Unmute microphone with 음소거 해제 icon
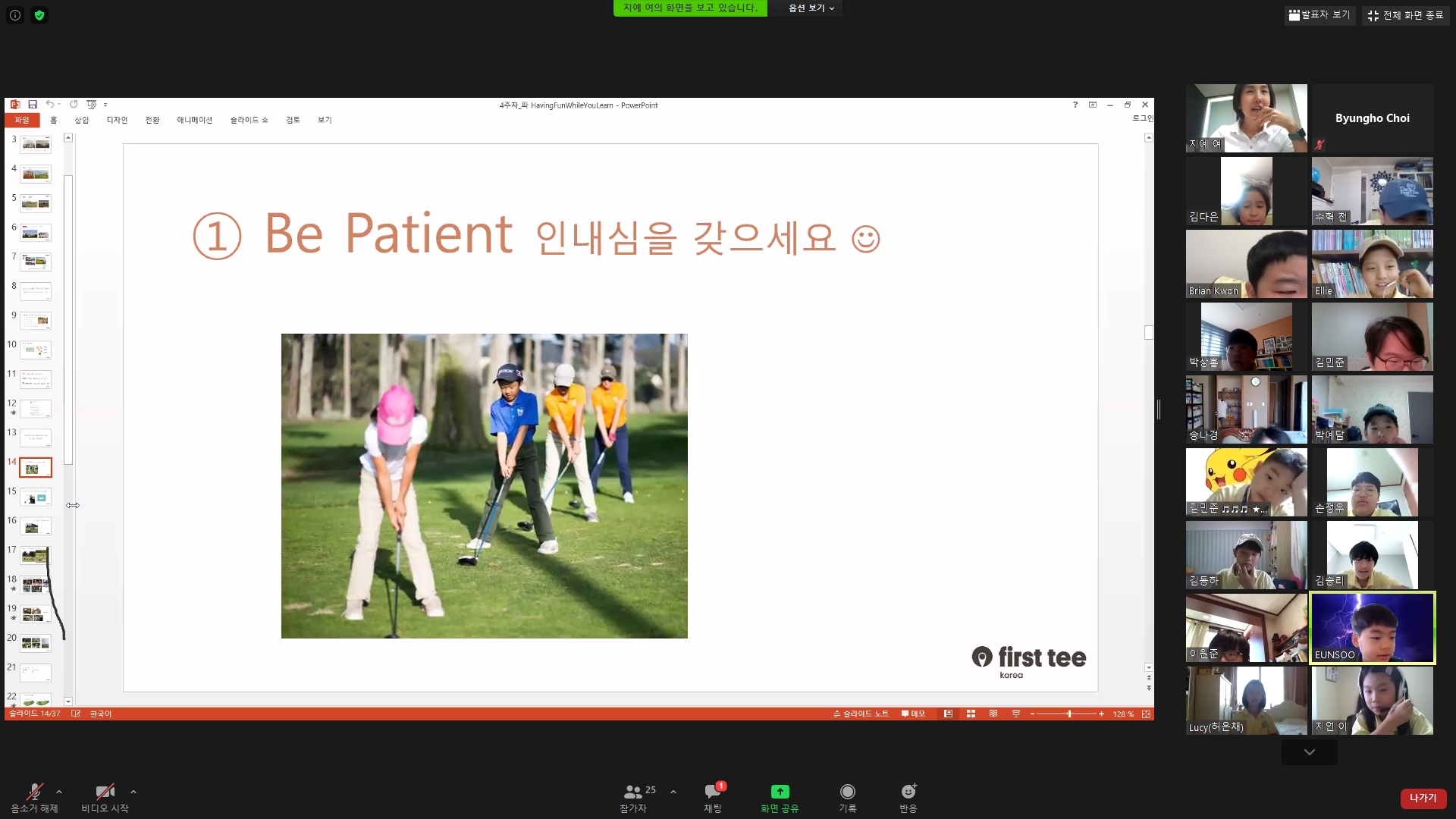Viewport: 1456px width, 819px height. click(x=34, y=793)
